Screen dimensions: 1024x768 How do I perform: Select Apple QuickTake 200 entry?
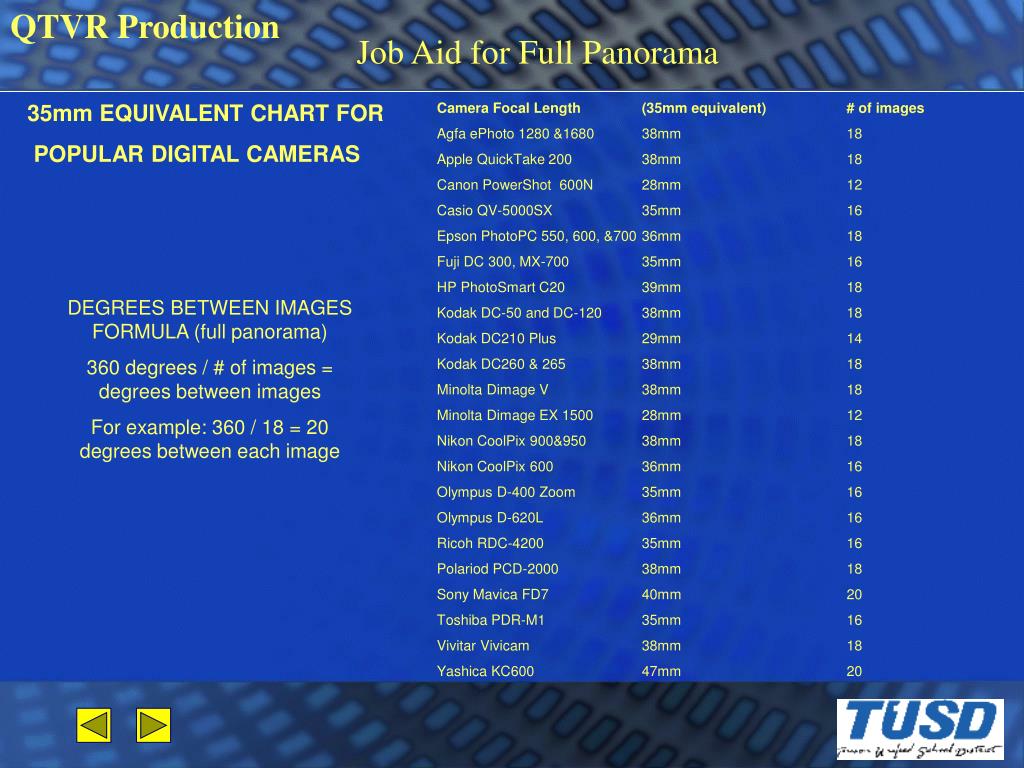[504, 159]
